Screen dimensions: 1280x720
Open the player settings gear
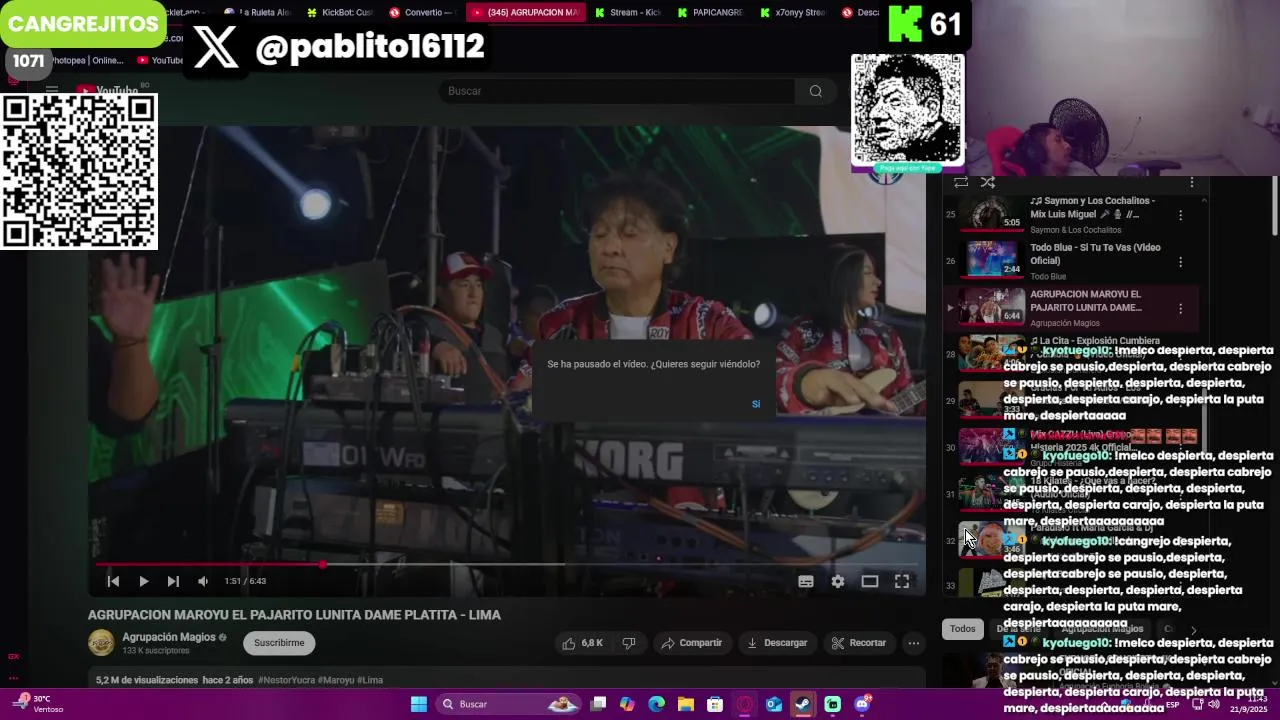point(838,581)
